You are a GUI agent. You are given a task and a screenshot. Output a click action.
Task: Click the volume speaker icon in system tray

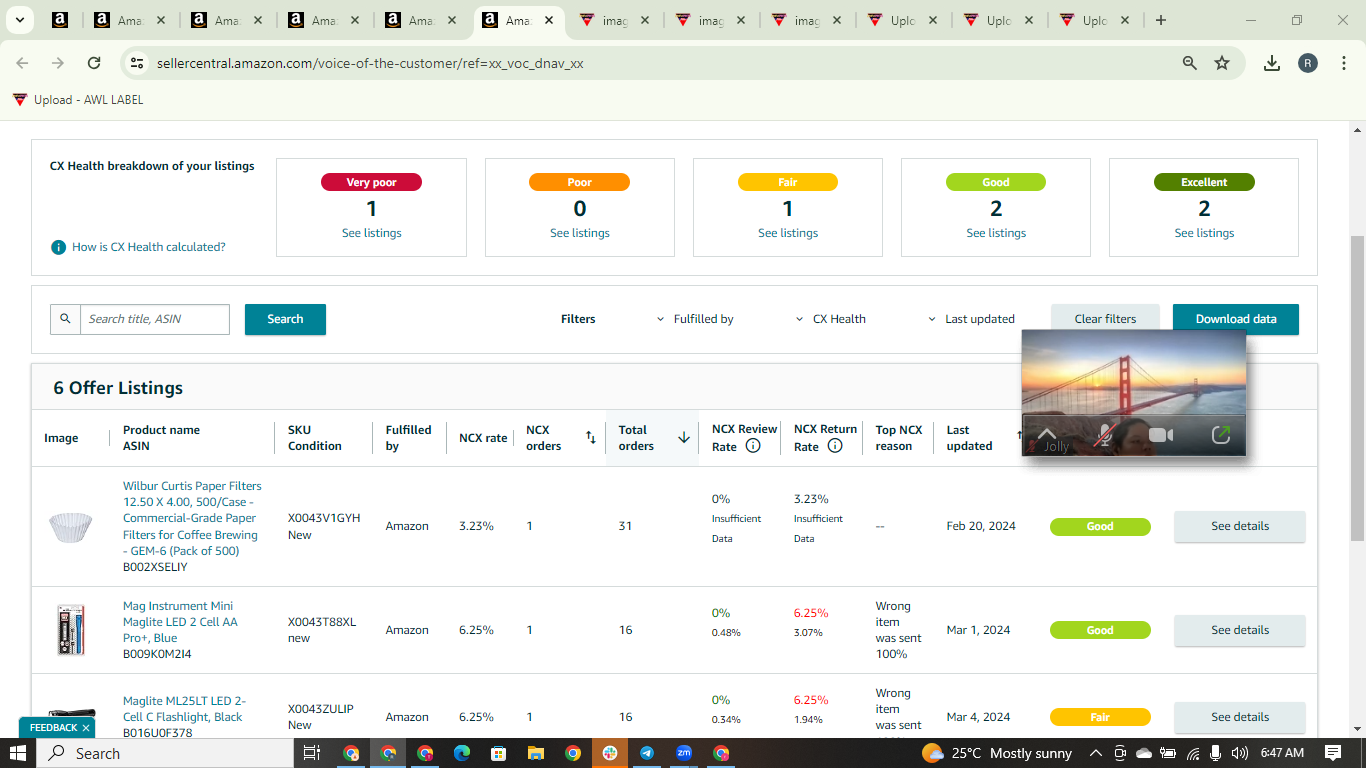pyautogui.click(x=1240, y=753)
